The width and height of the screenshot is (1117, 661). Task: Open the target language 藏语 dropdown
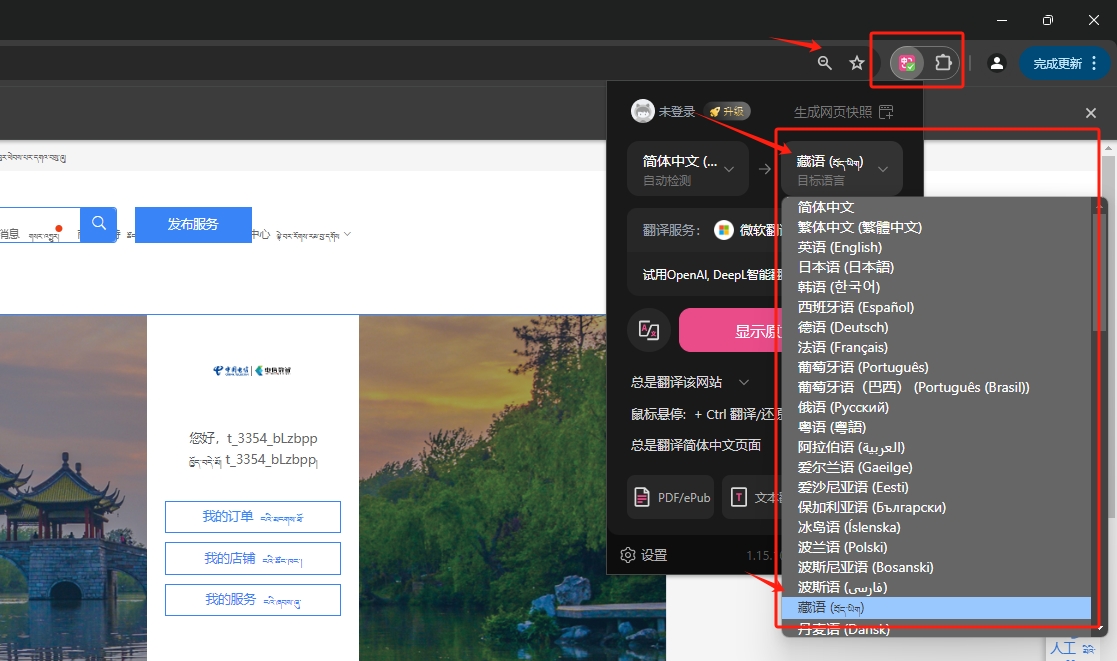tap(842, 169)
